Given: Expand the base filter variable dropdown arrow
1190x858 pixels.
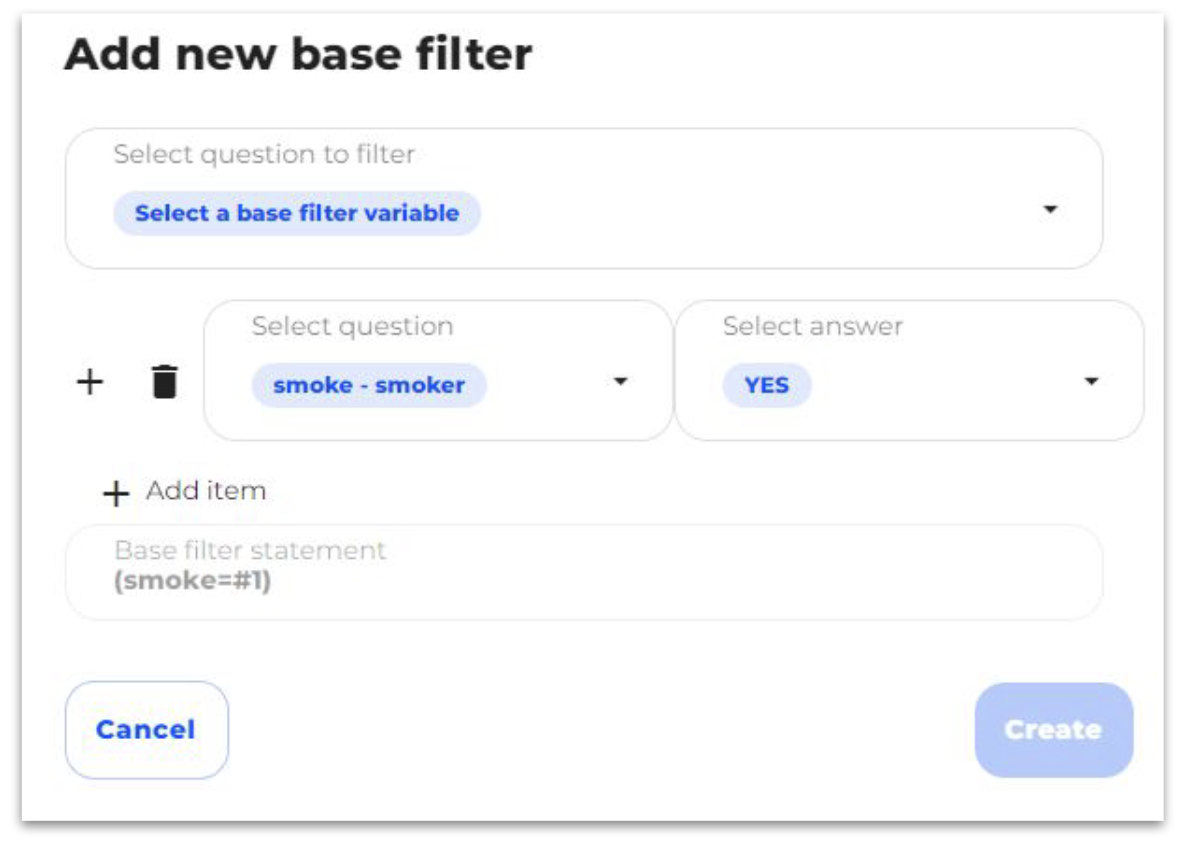Looking at the screenshot, I should coord(1050,209).
